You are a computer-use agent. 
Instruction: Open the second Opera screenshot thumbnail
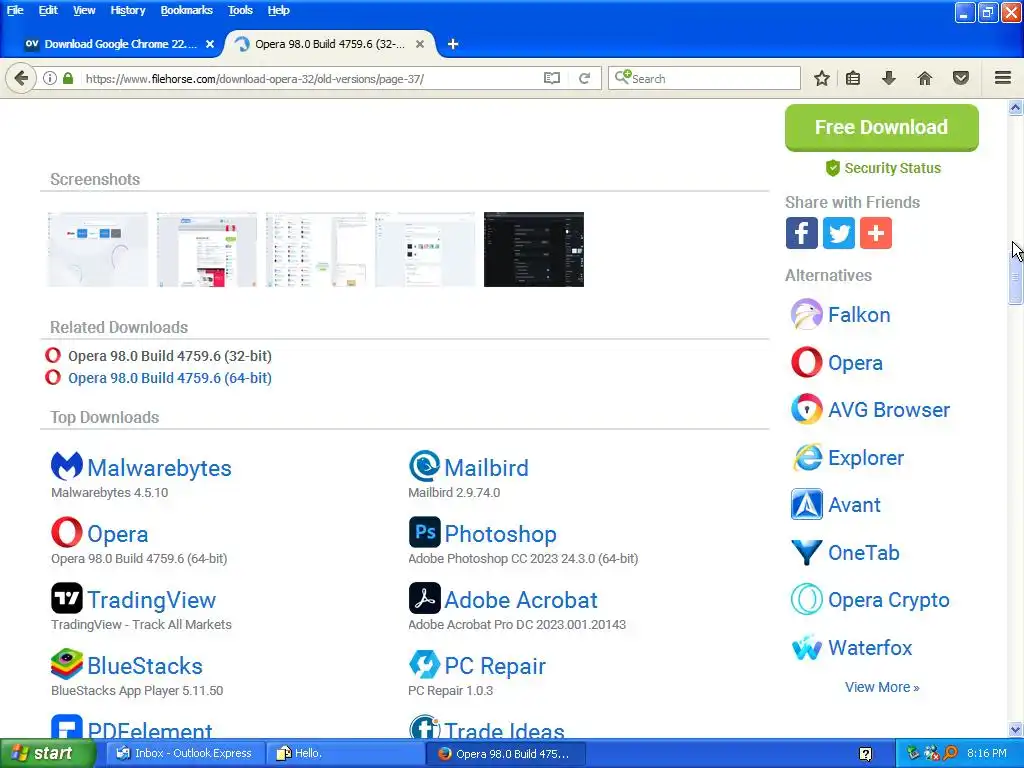(x=206, y=249)
